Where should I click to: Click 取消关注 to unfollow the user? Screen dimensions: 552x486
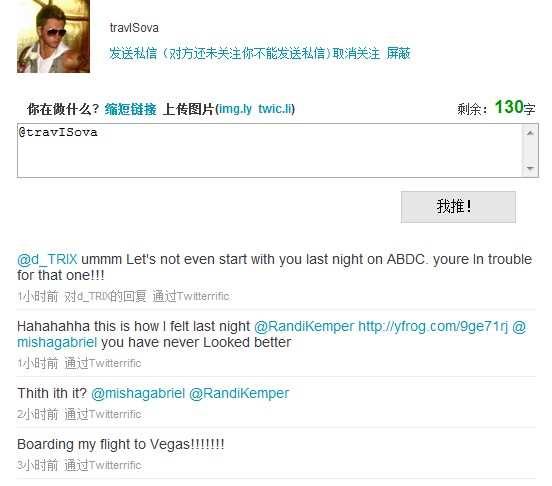pyautogui.click(x=356, y=53)
